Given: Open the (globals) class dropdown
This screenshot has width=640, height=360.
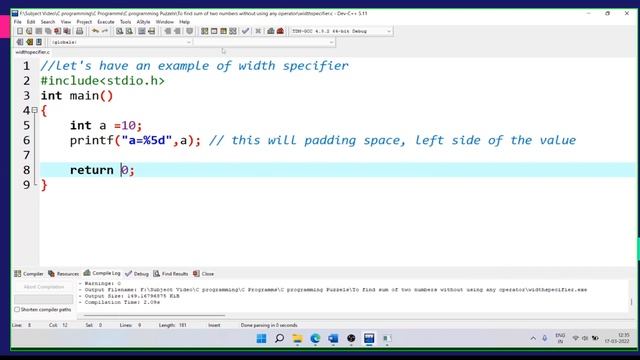Looking at the screenshot, I should coord(120,42).
